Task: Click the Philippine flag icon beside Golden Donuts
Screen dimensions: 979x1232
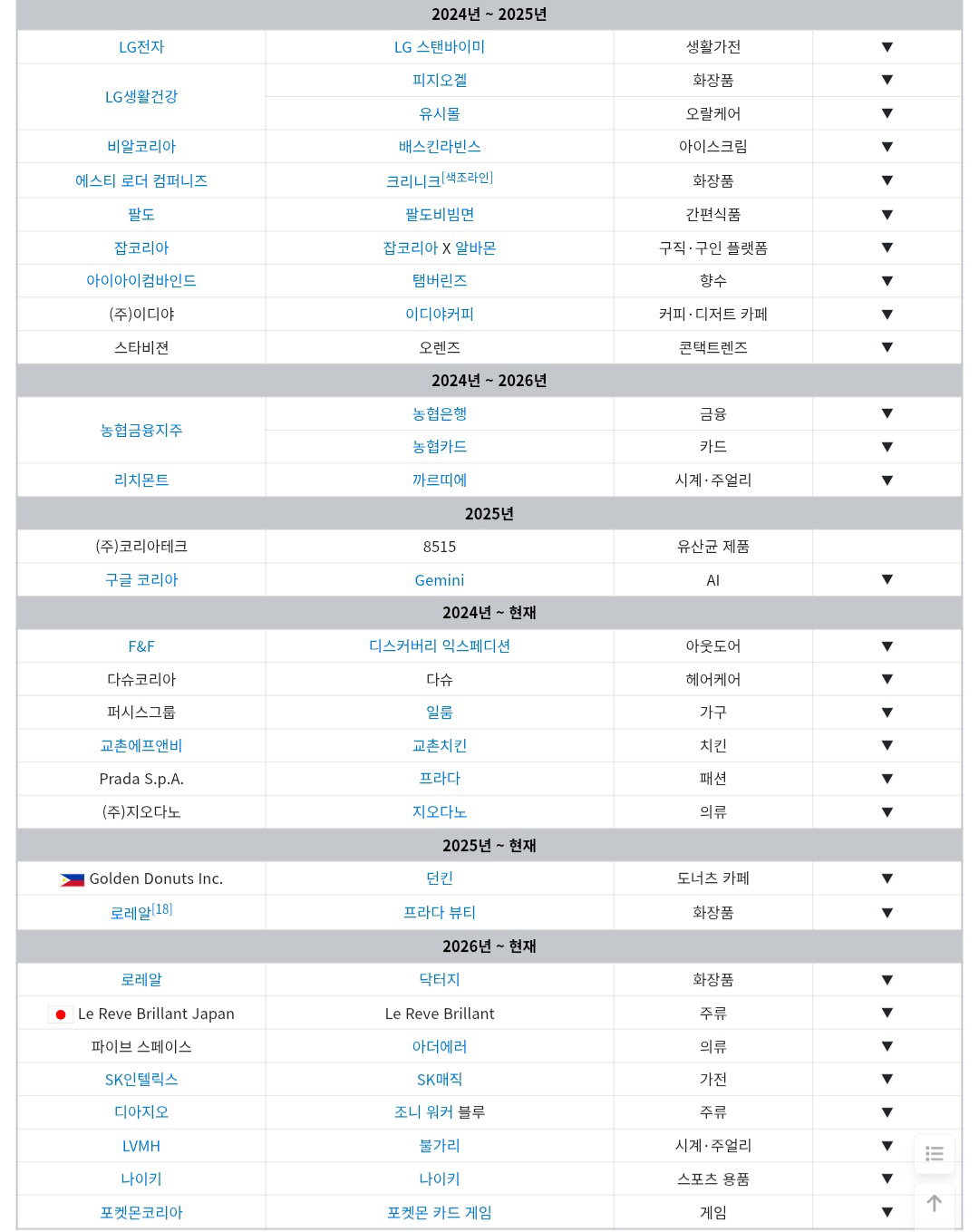Action: click(72, 879)
